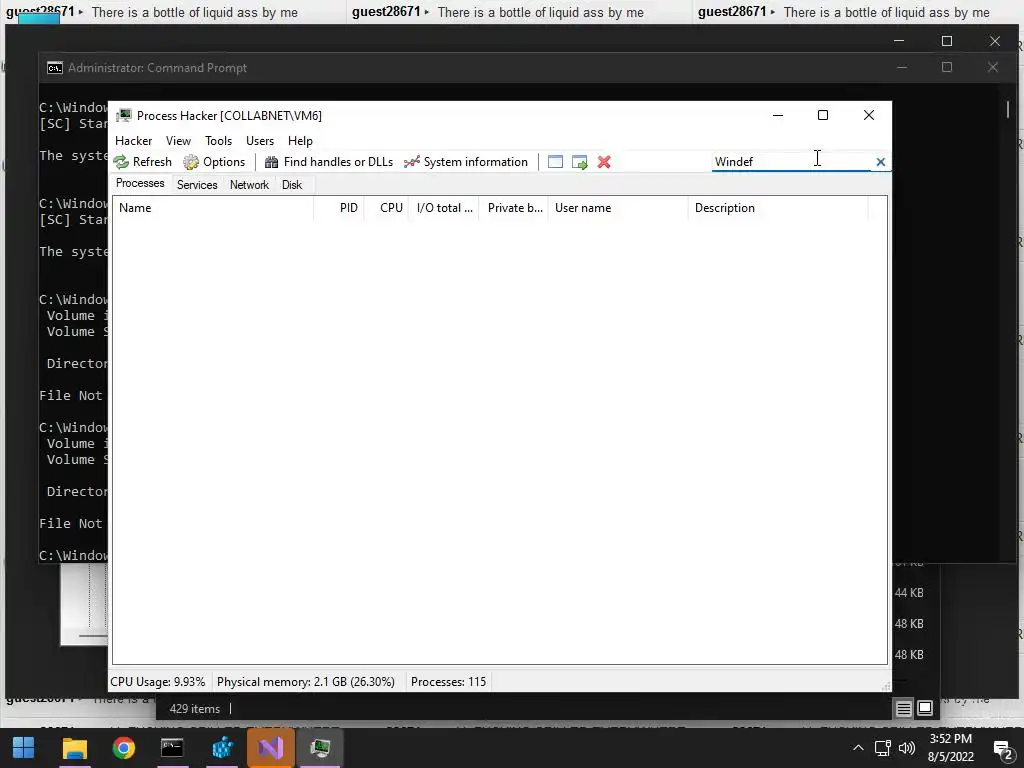Maximize the Process Hacker window
Viewport: 1024px width, 768px height.
[823, 115]
